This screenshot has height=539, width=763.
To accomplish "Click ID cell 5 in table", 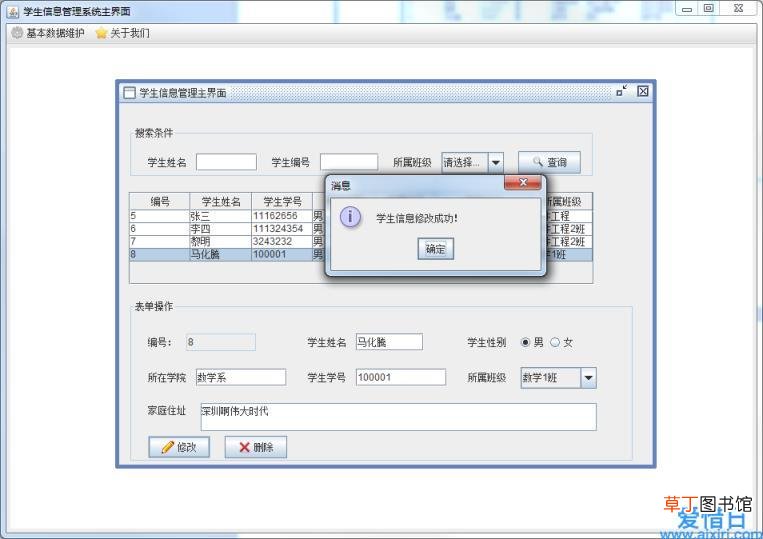I will point(160,216).
